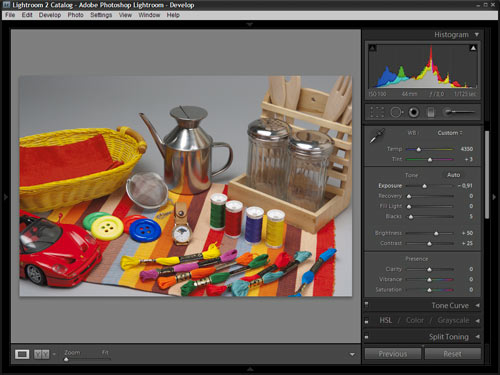Viewport: 500px width, 375px height.
Task: Open toolbar content dropdown triangle
Action: pyautogui.click(x=352, y=354)
